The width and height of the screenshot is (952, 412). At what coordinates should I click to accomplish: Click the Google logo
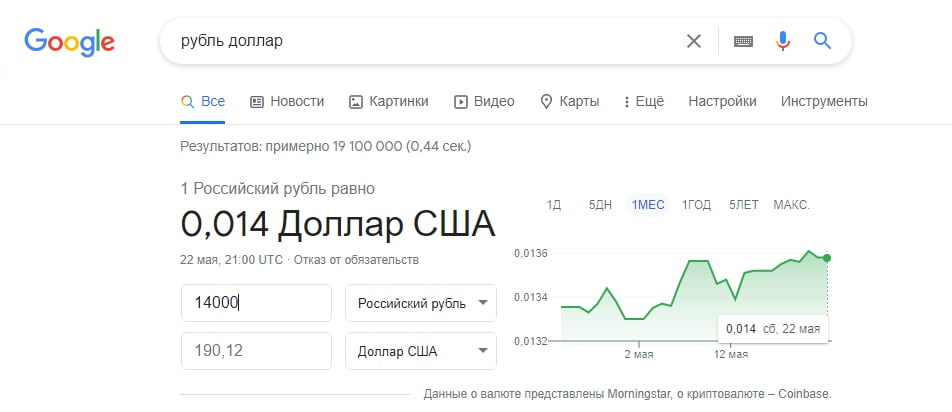coord(69,42)
